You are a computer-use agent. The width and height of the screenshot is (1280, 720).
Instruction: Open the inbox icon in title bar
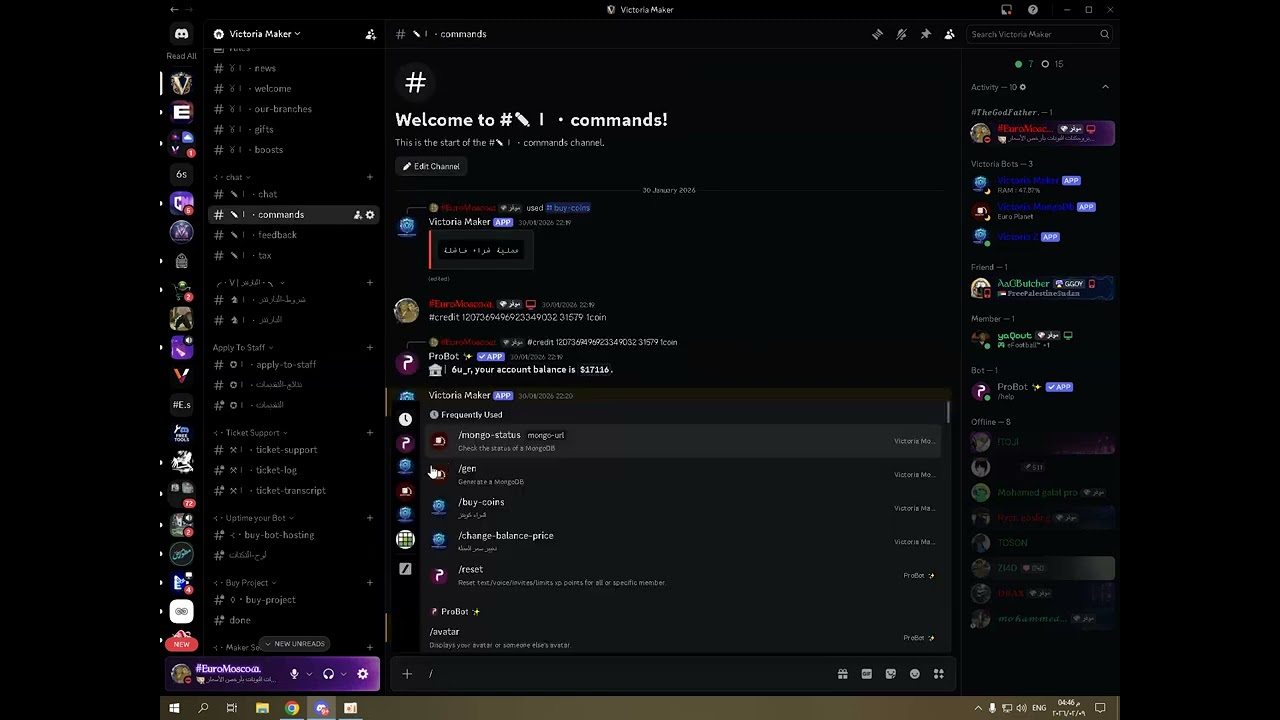(x=1006, y=10)
